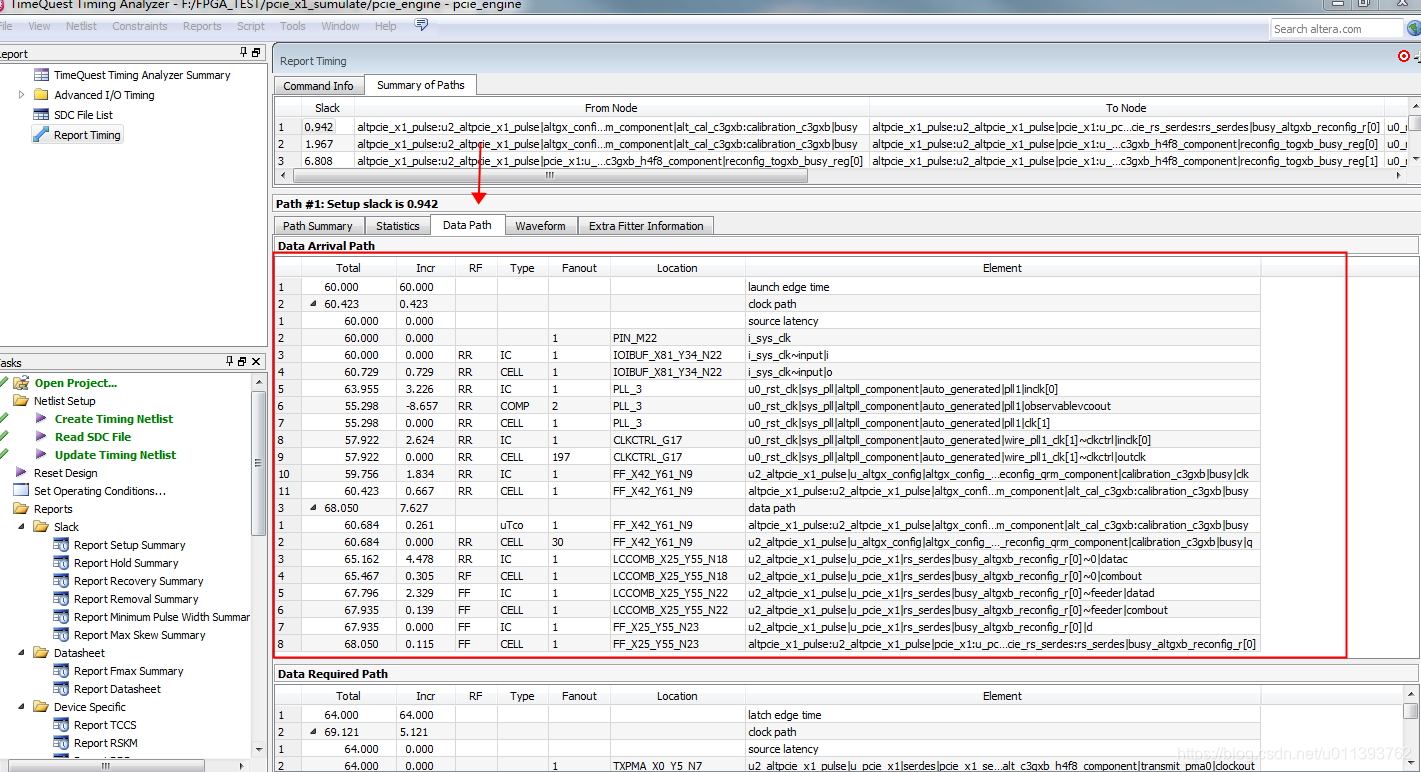Image resolution: width=1421 pixels, height=772 pixels.
Task: Open the Netlist menu
Action: point(81,25)
